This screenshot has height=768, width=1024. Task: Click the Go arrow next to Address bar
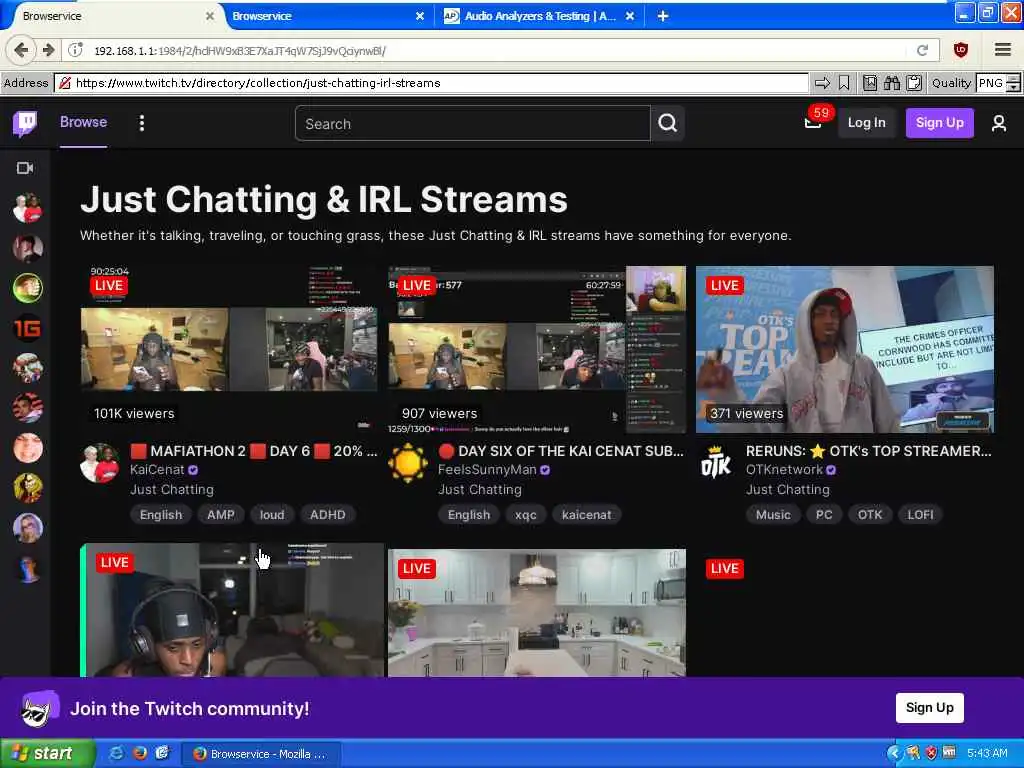(x=822, y=83)
